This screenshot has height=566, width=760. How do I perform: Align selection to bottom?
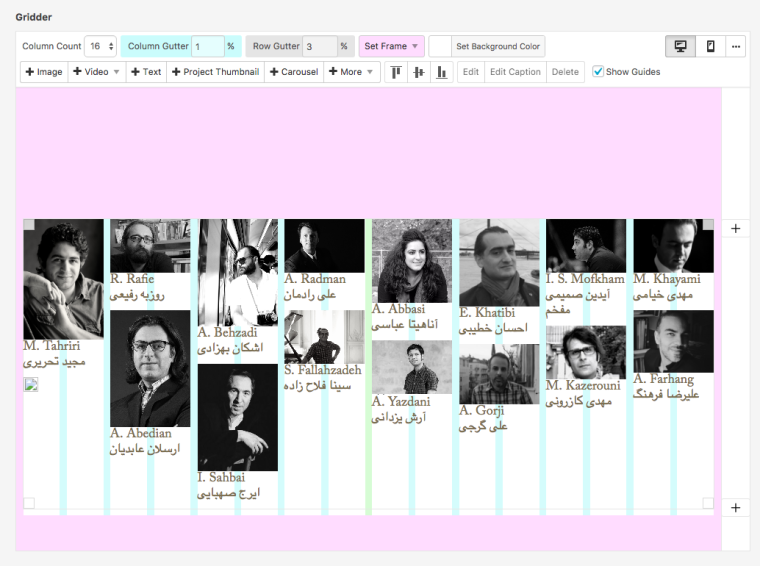pyautogui.click(x=442, y=72)
